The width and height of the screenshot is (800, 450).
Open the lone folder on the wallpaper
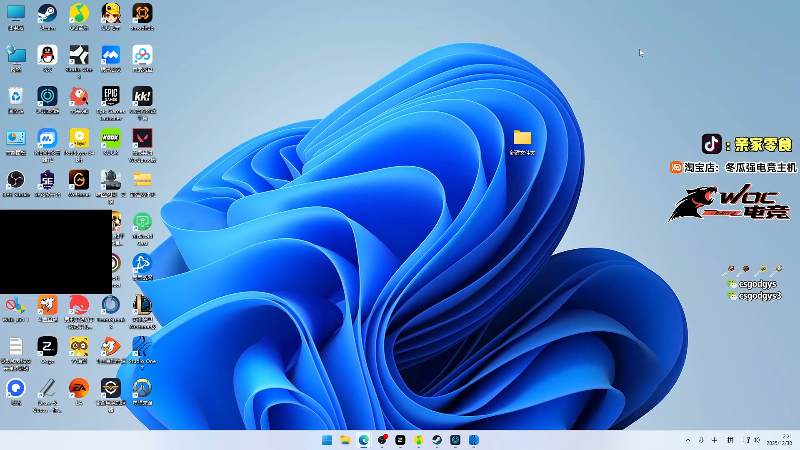(522, 138)
